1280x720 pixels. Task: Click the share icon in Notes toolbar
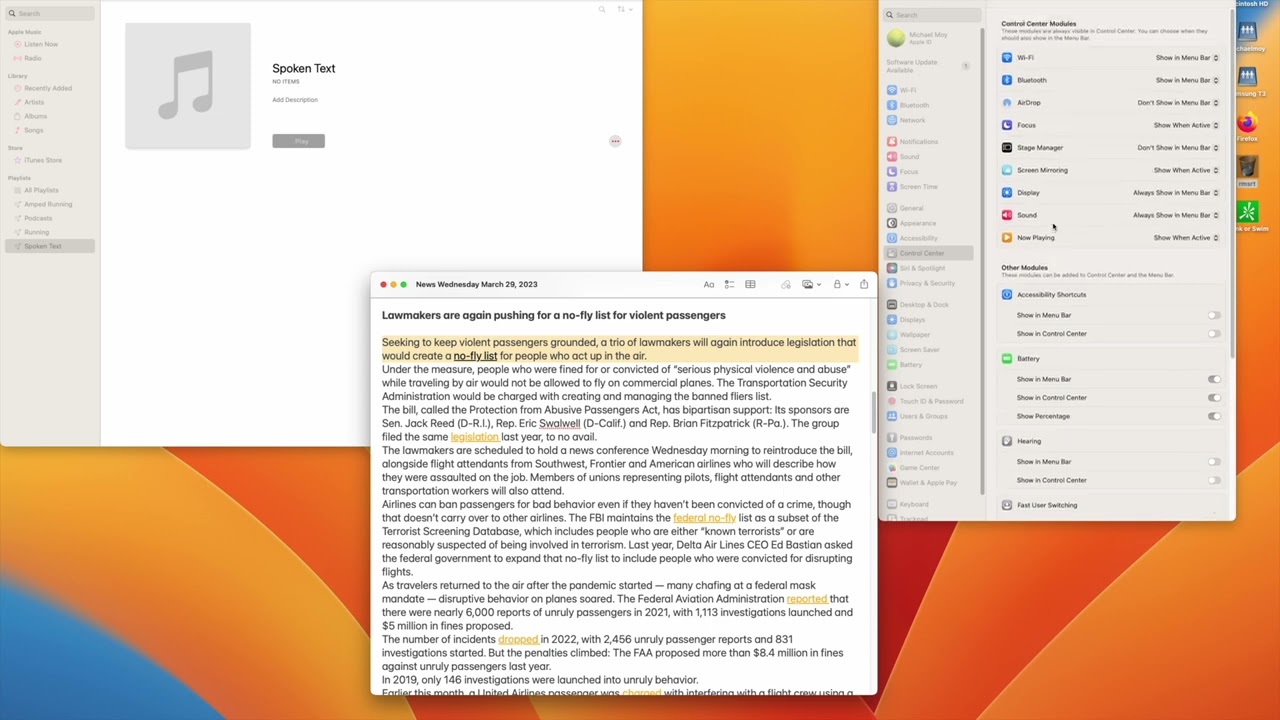pyautogui.click(x=864, y=285)
